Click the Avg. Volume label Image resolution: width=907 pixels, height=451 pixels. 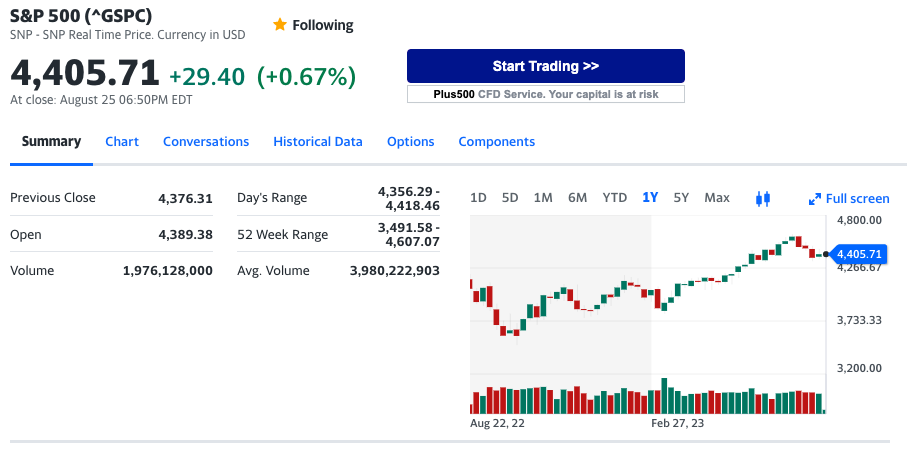click(273, 271)
